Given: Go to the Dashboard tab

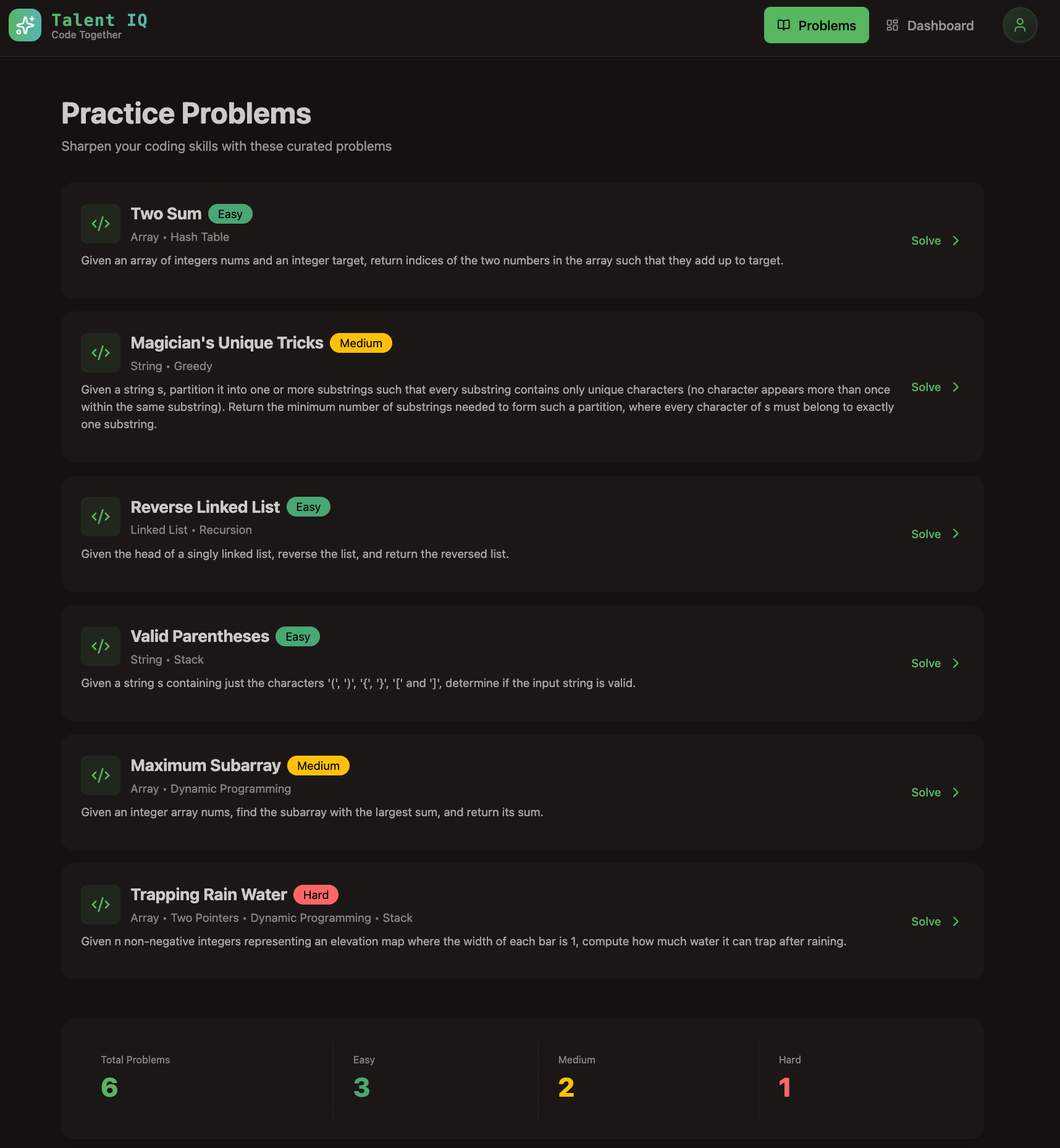Looking at the screenshot, I should (x=930, y=25).
